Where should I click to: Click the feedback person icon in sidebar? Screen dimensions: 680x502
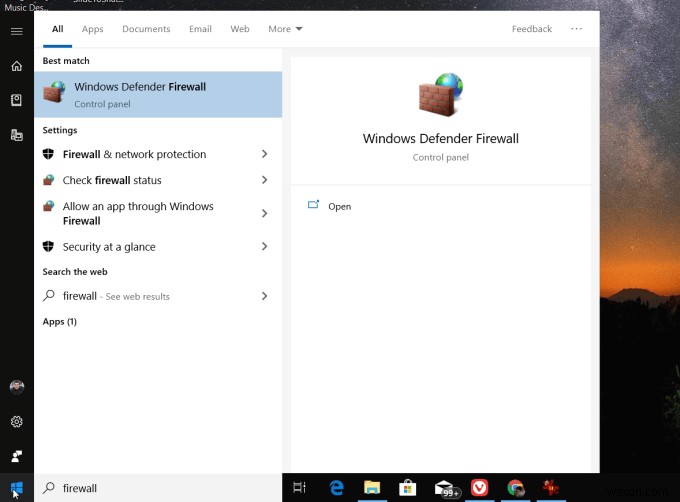16,456
